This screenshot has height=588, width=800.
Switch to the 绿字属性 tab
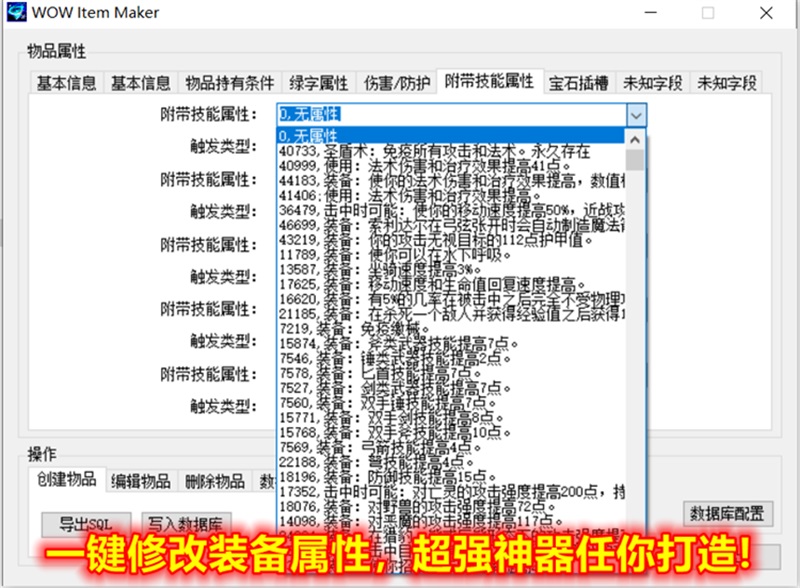pos(318,83)
